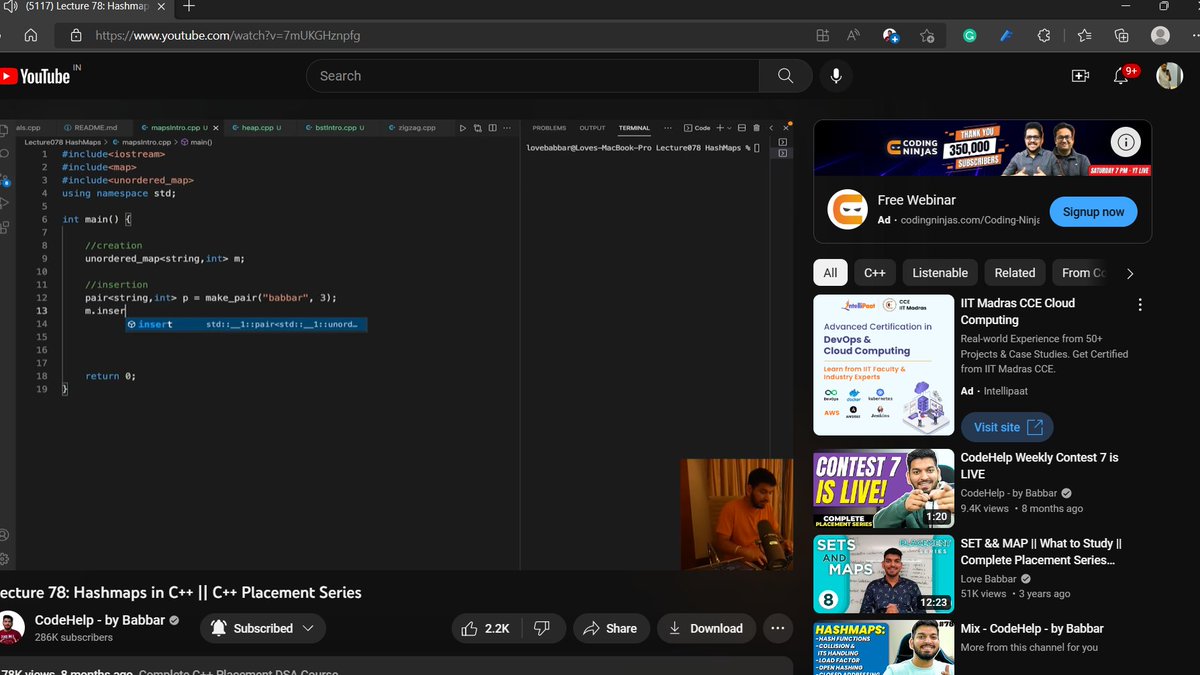Go to YouTube home via logo
This screenshot has height=675, width=1200.
point(36,76)
